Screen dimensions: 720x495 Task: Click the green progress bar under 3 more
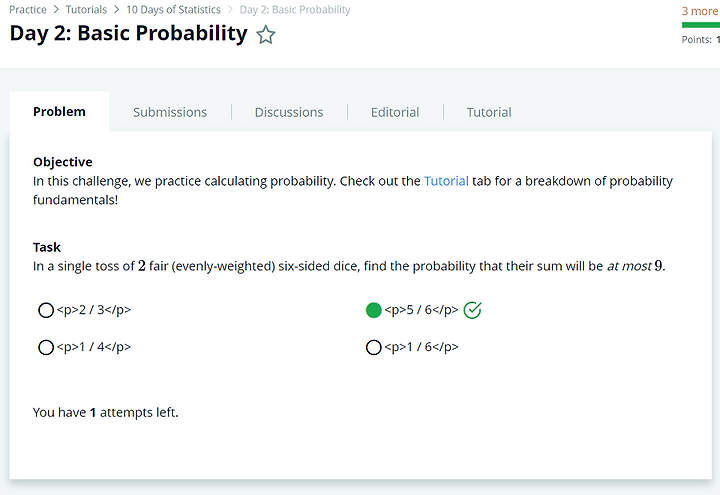click(x=701, y=25)
